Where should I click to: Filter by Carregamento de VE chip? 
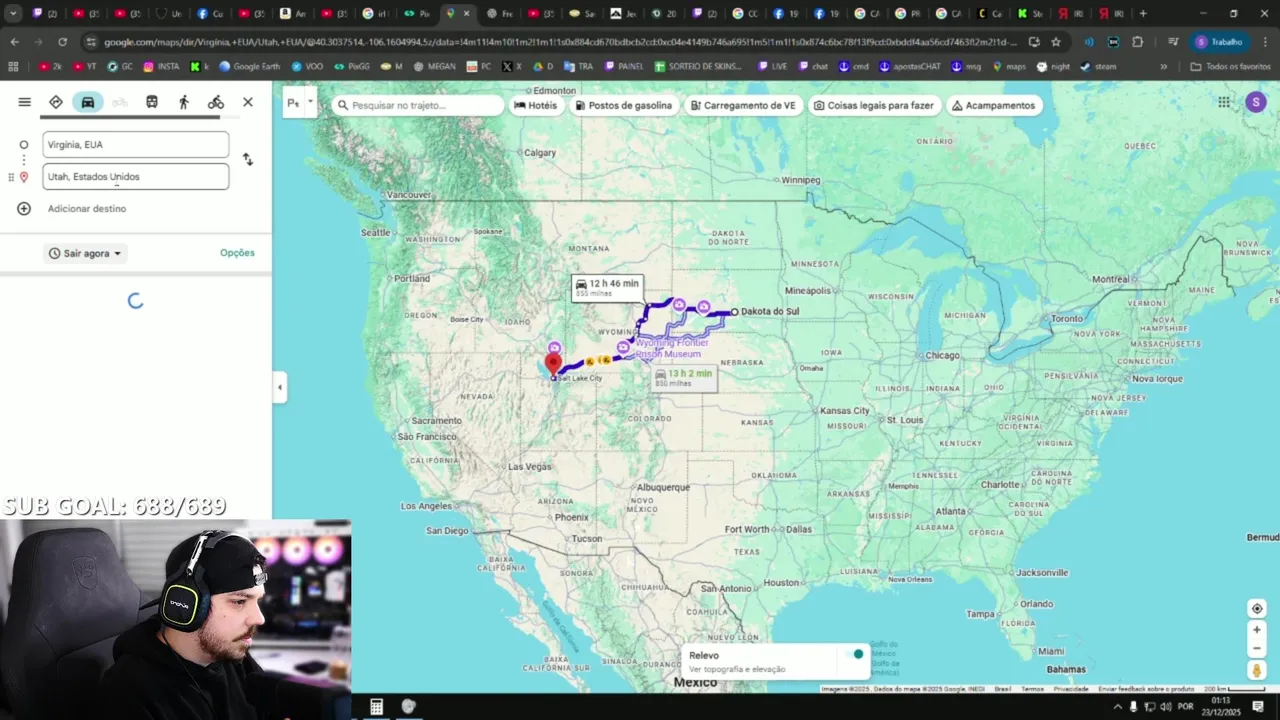(x=743, y=105)
